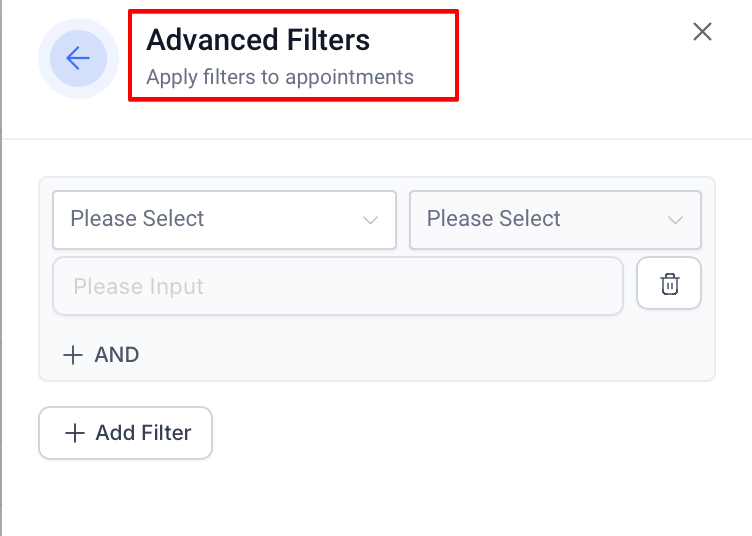
Task: Go back using the blue arrow icon
Action: (78, 58)
